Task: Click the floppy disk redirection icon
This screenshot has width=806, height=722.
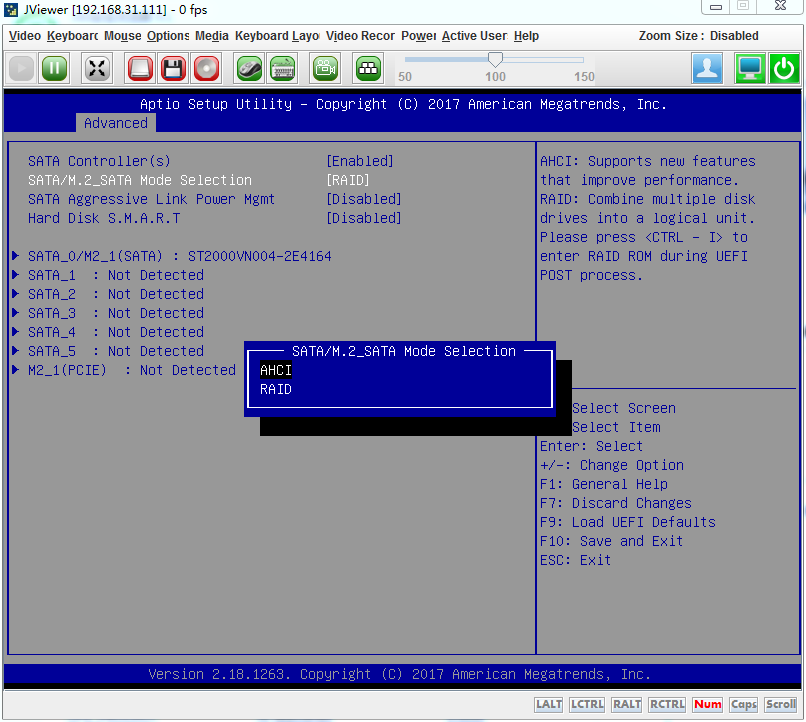Action: pos(173,68)
